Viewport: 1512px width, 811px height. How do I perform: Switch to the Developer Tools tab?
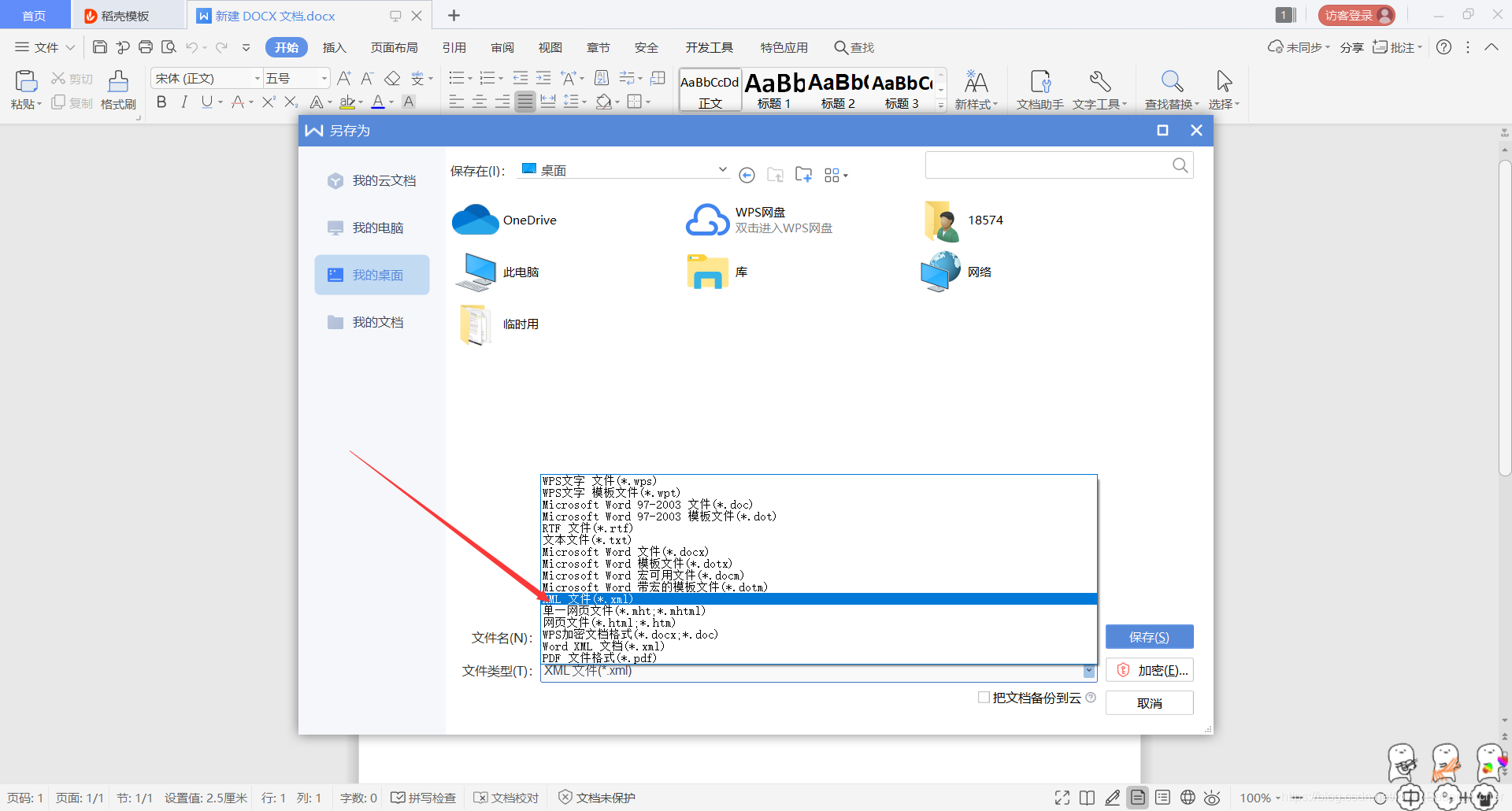tap(709, 47)
